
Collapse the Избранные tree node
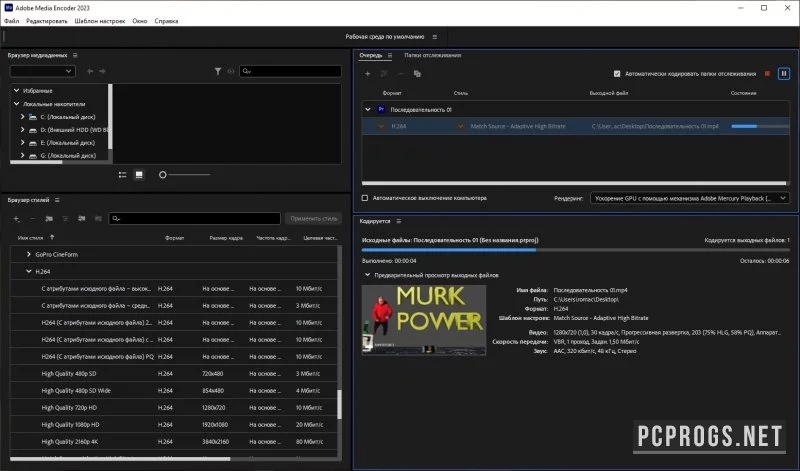[16, 90]
